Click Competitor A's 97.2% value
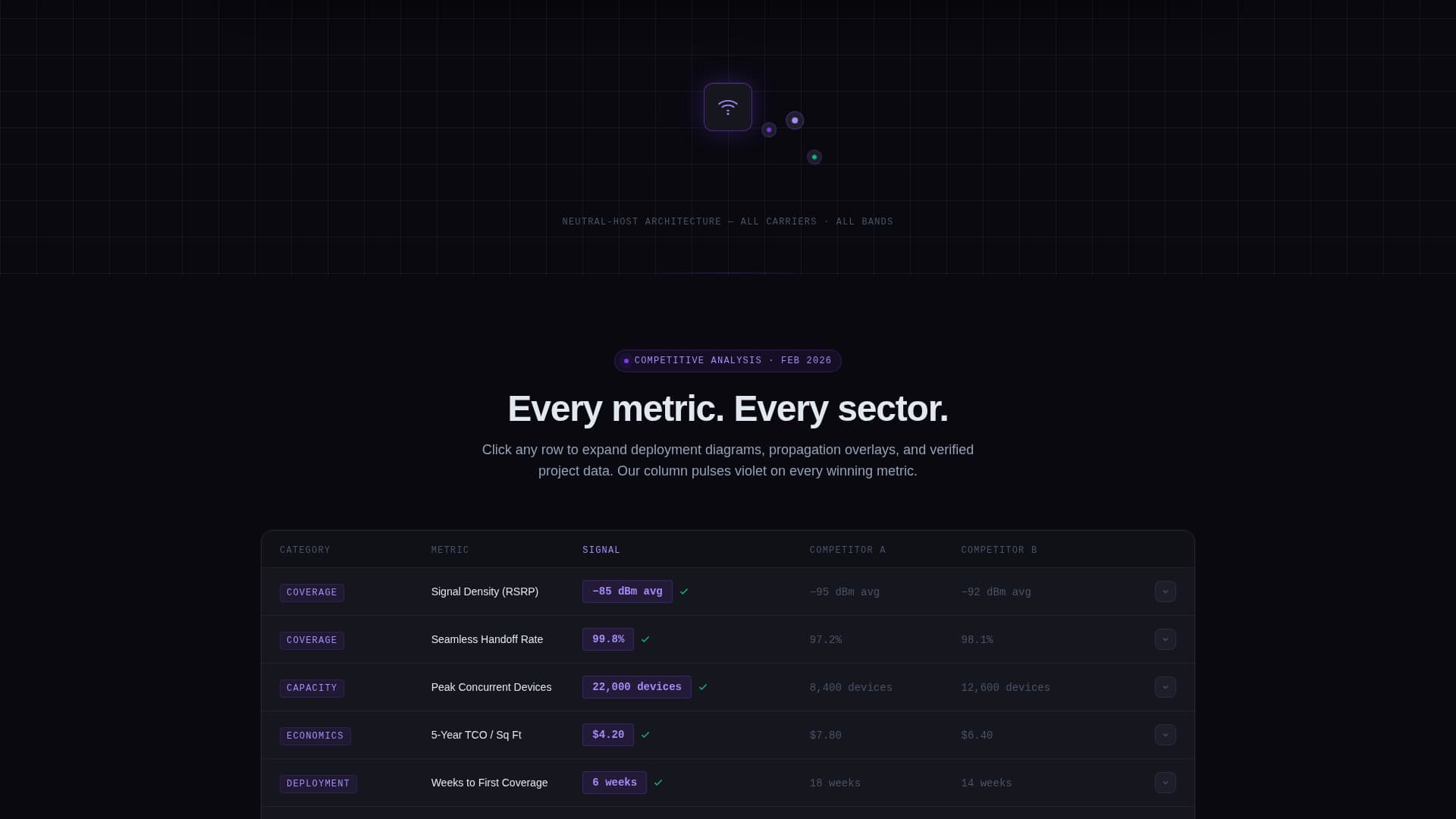The width and height of the screenshot is (1456, 819). [x=825, y=640]
